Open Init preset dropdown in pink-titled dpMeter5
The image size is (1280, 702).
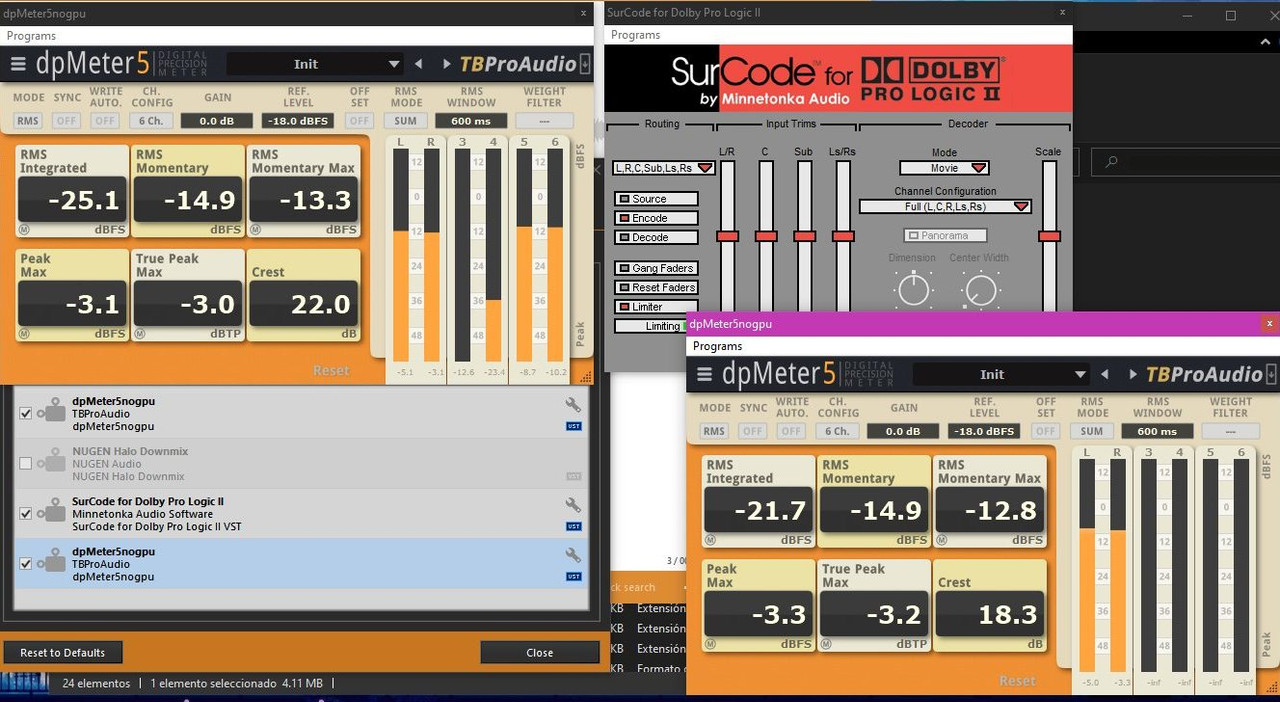1000,374
